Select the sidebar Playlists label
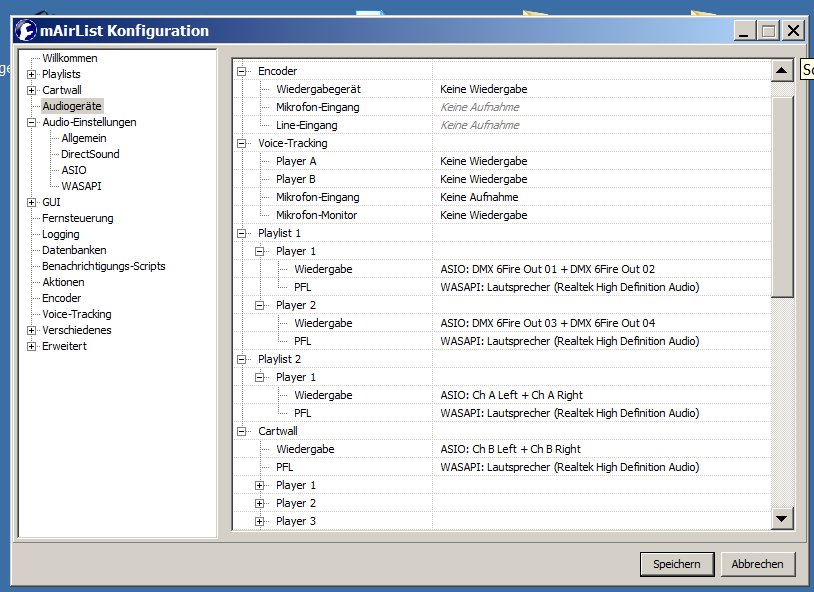 point(61,74)
